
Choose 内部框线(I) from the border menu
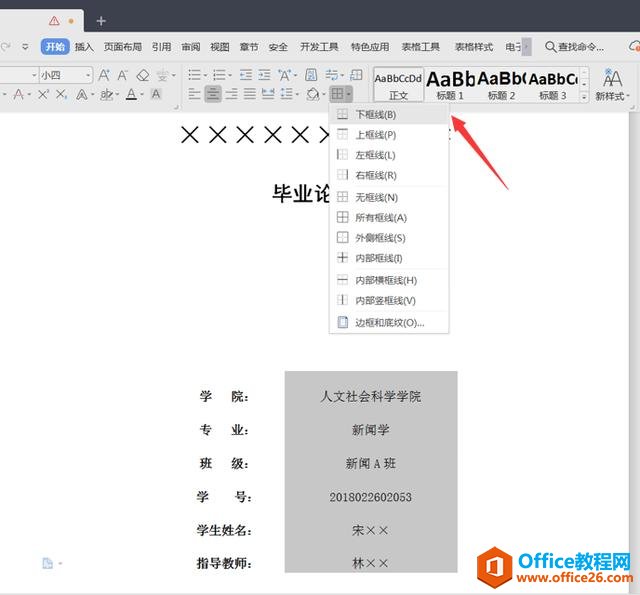389,258
